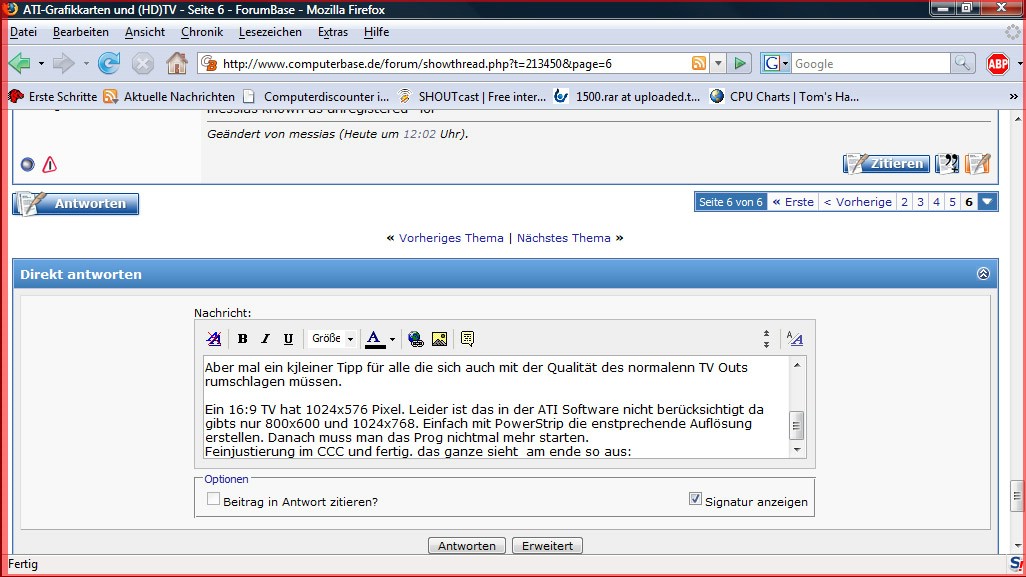
Task: Toggle underline formatting in message editor
Action: pos(288,338)
